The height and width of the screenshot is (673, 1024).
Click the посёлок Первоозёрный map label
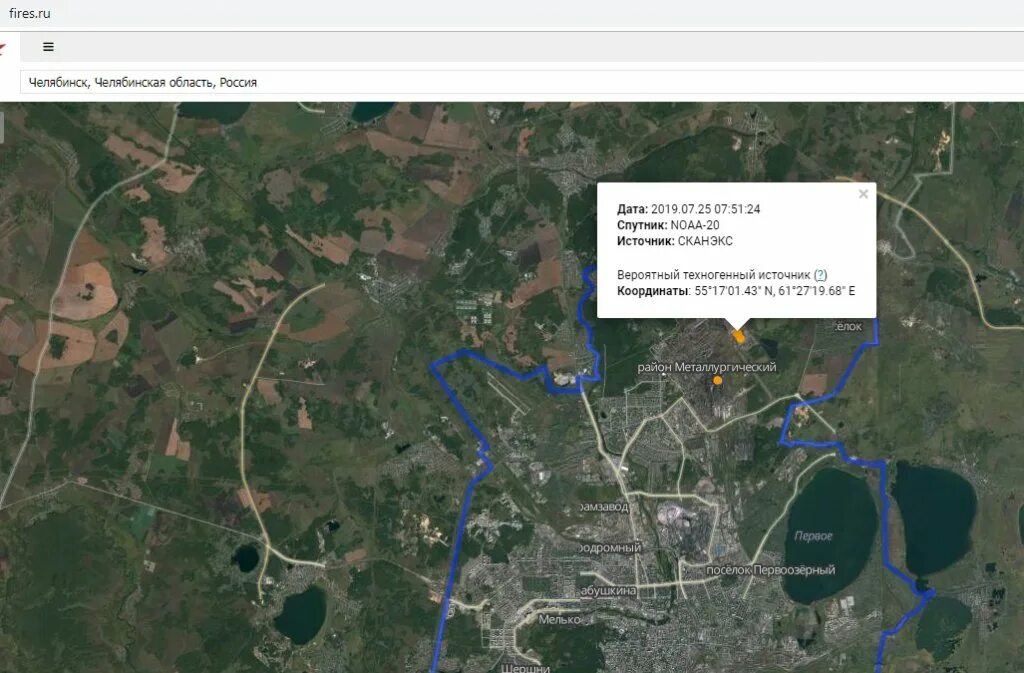[x=771, y=570]
